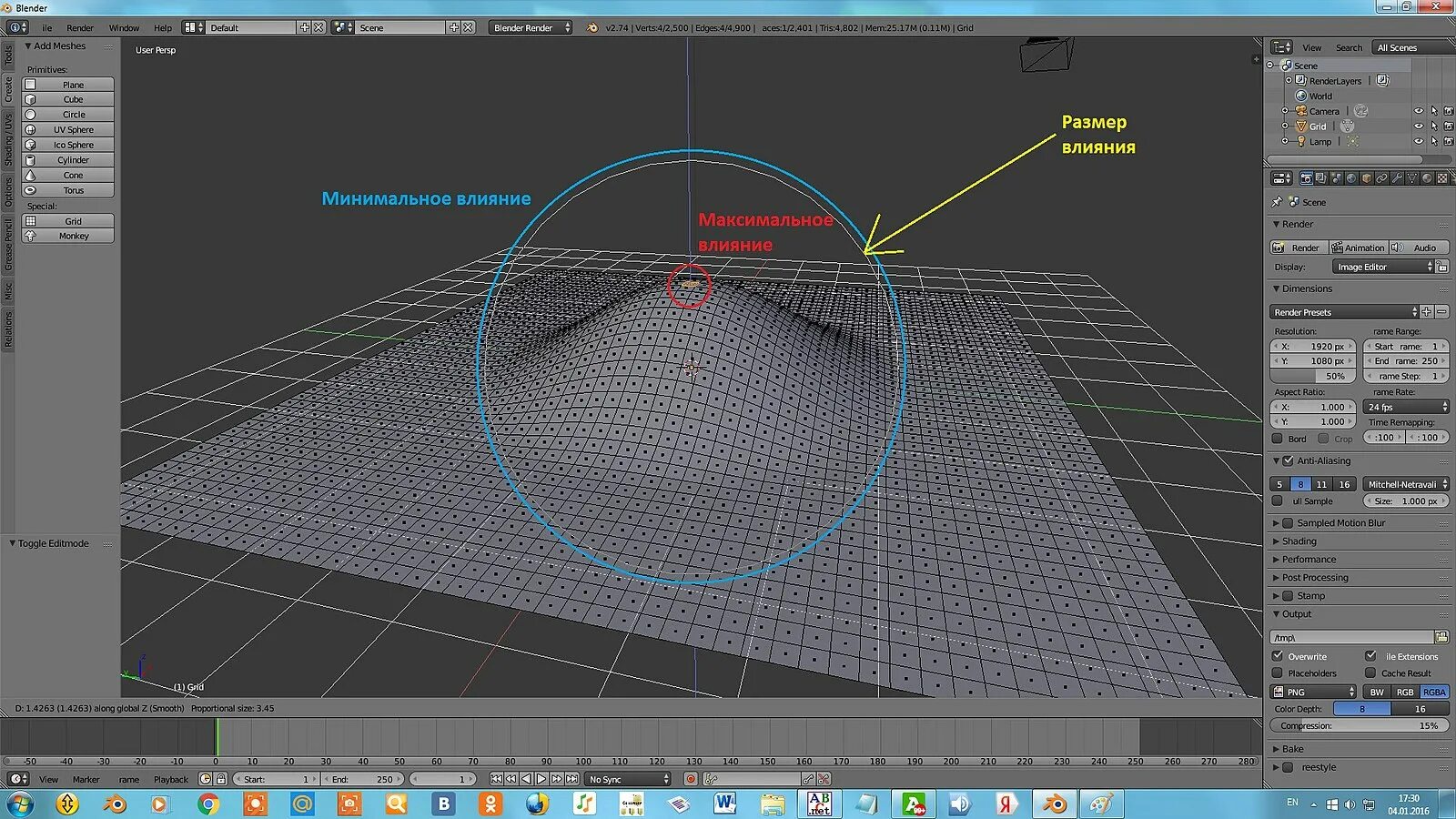Open the 24 fps frame rate dropdown

click(x=1407, y=407)
